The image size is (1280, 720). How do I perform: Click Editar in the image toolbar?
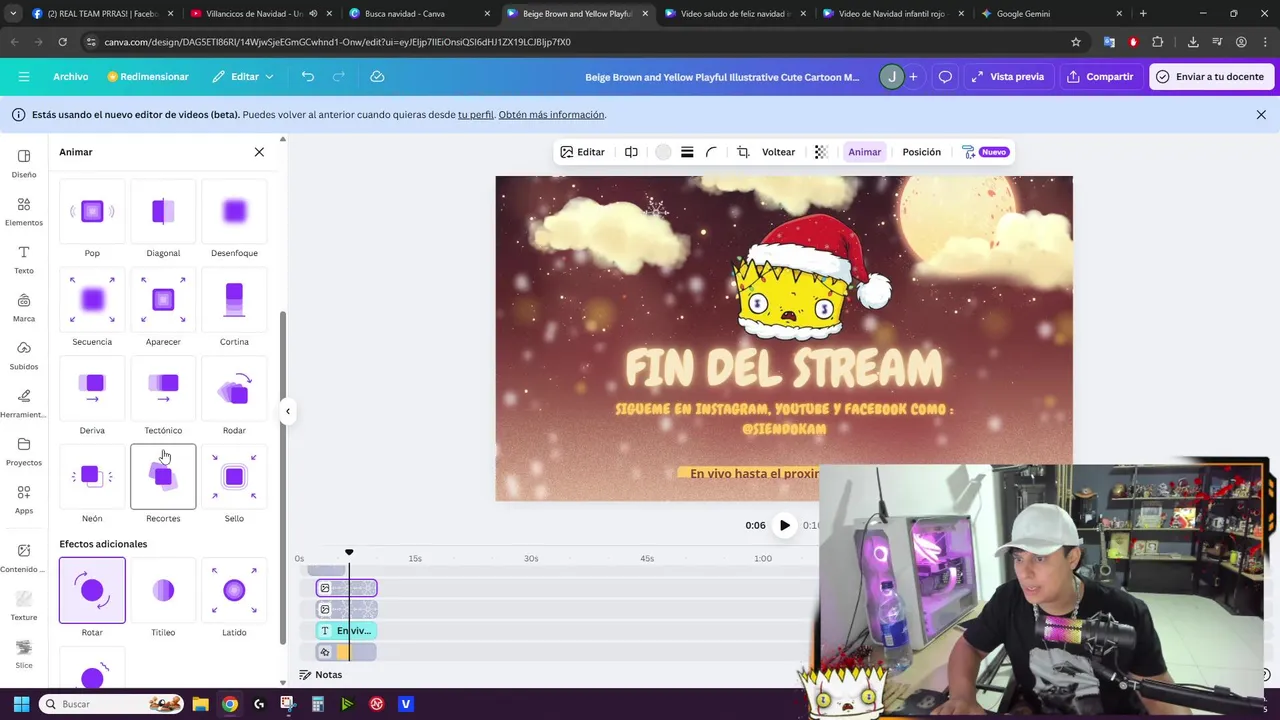pos(582,152)
